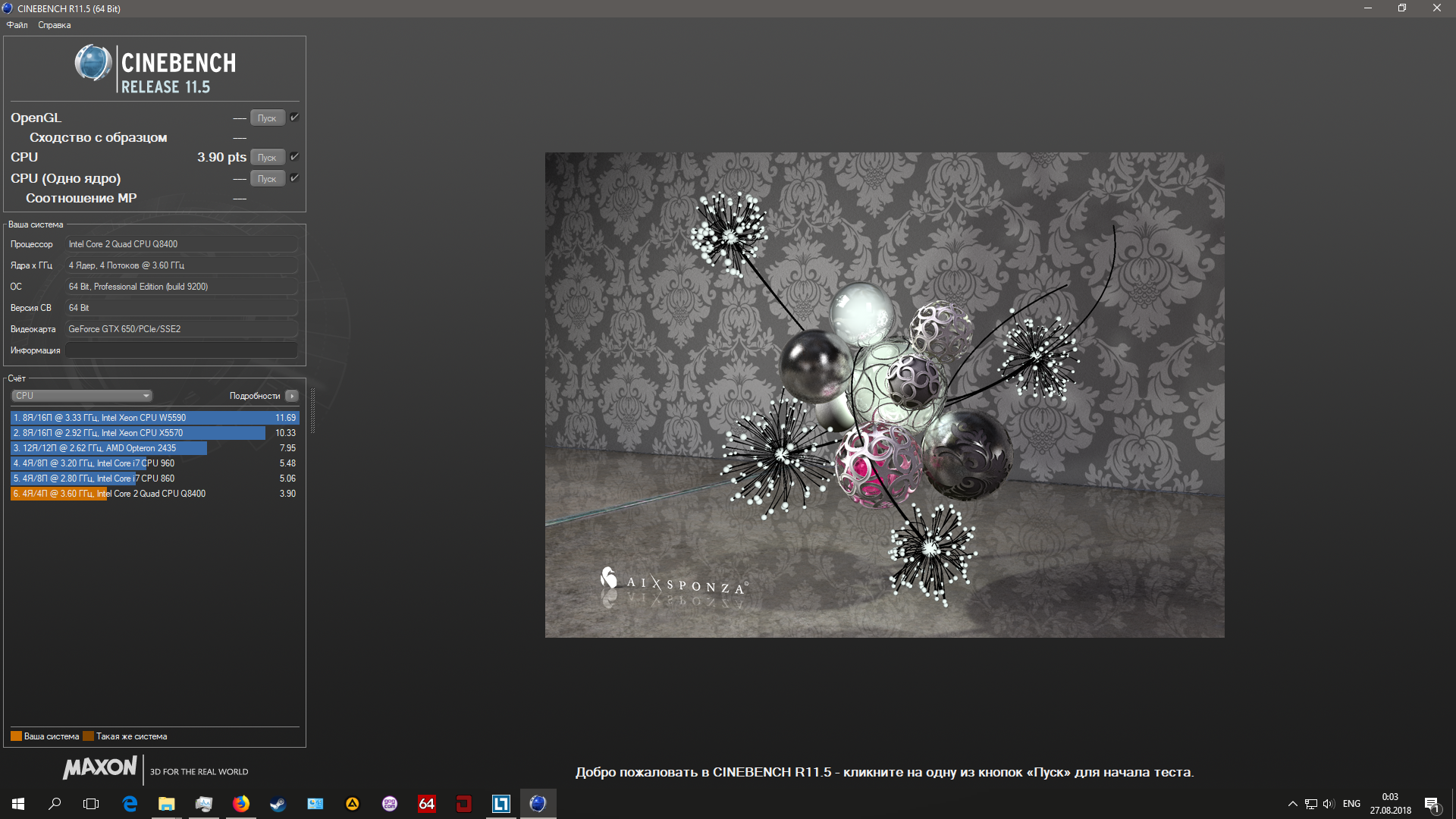Image resolution: width=1456 pixels, height=819 pixels.
Task: Open the Action Center notifications icon
Action: tap(1432, 804)
